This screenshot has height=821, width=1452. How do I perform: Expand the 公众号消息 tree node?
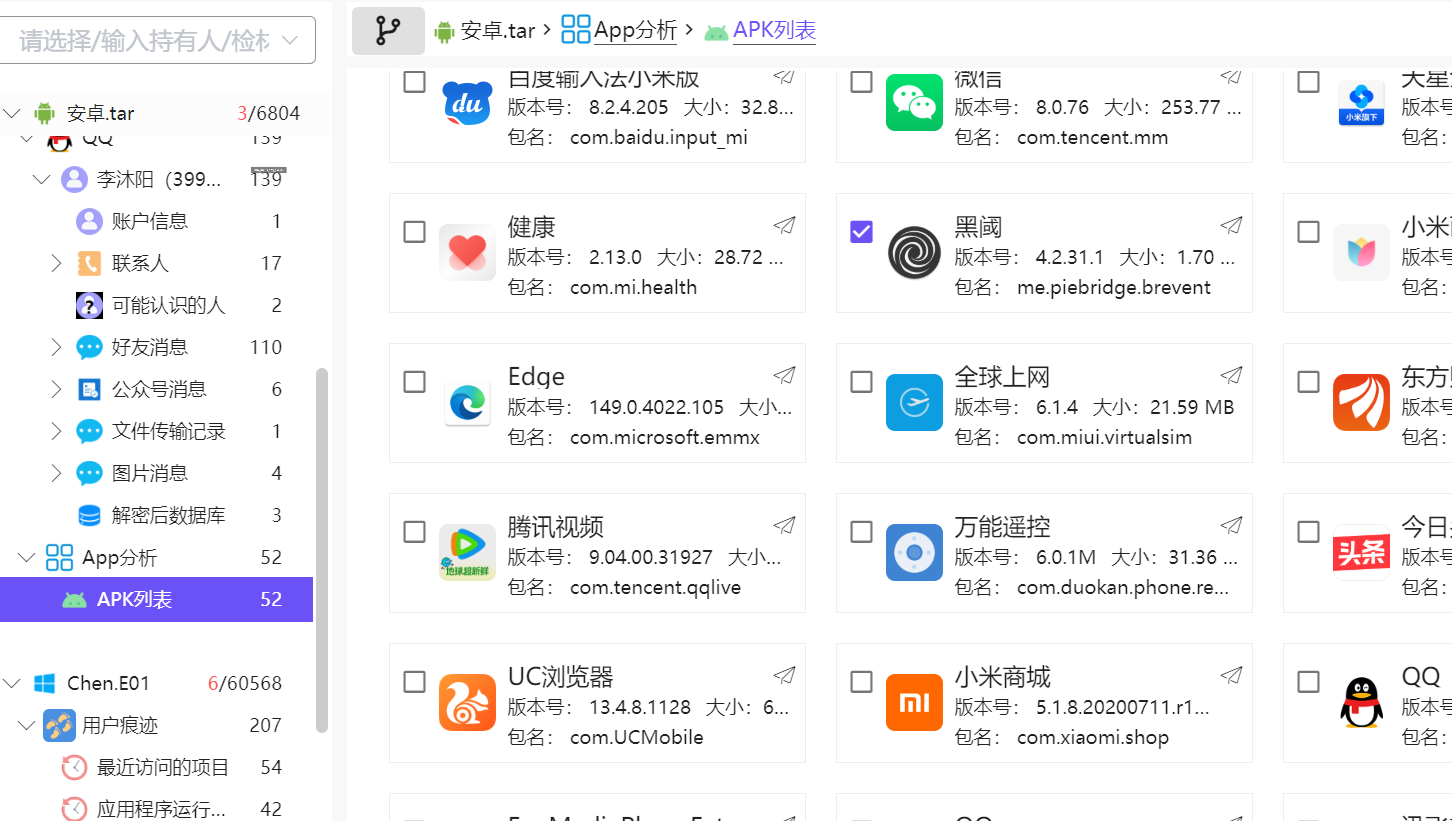[57, 389]
